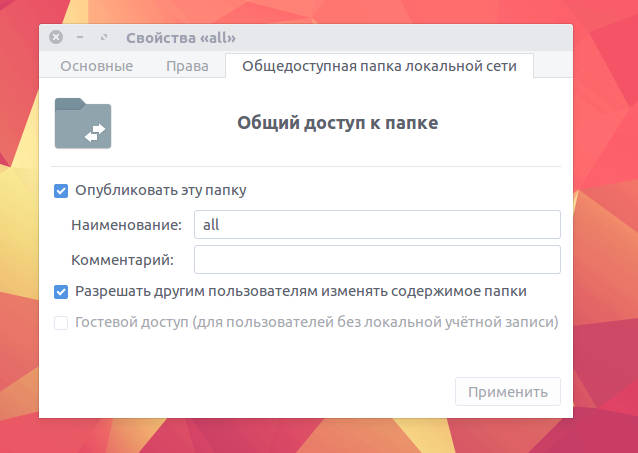
Task: Click the shared folder icon
Action: [x=83, y=123]
